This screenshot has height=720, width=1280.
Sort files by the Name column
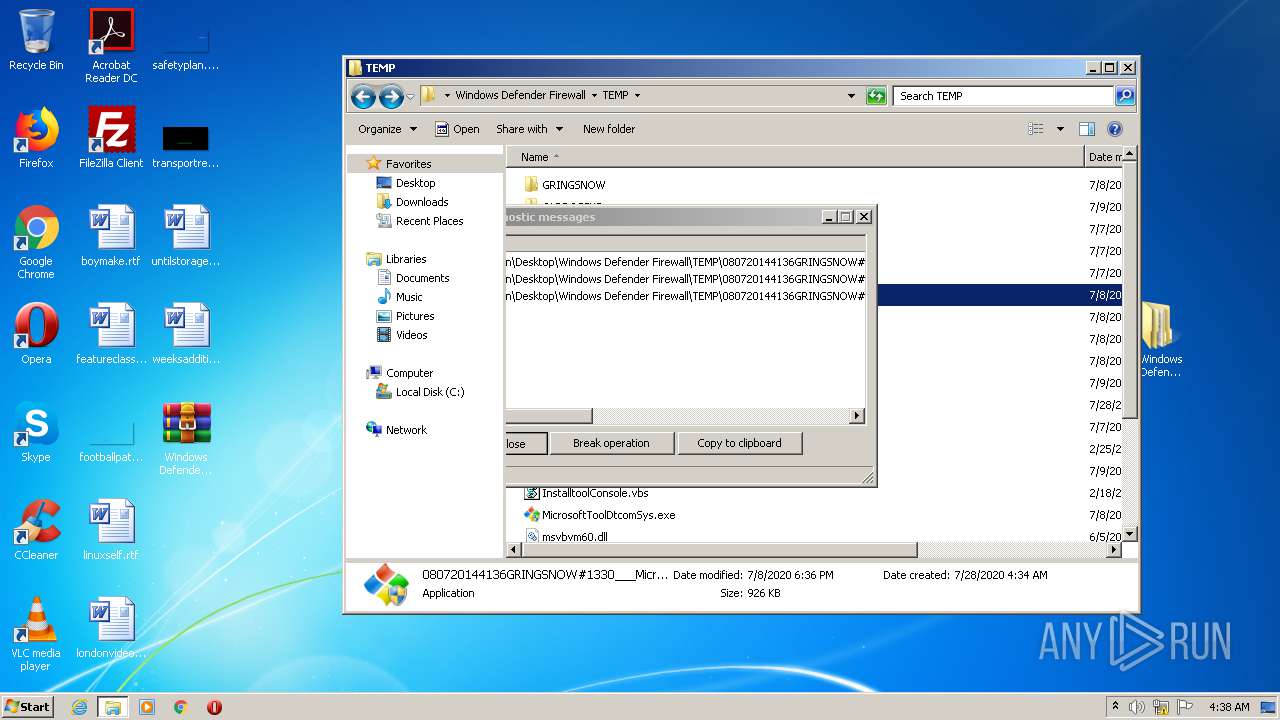coord(795,157)
